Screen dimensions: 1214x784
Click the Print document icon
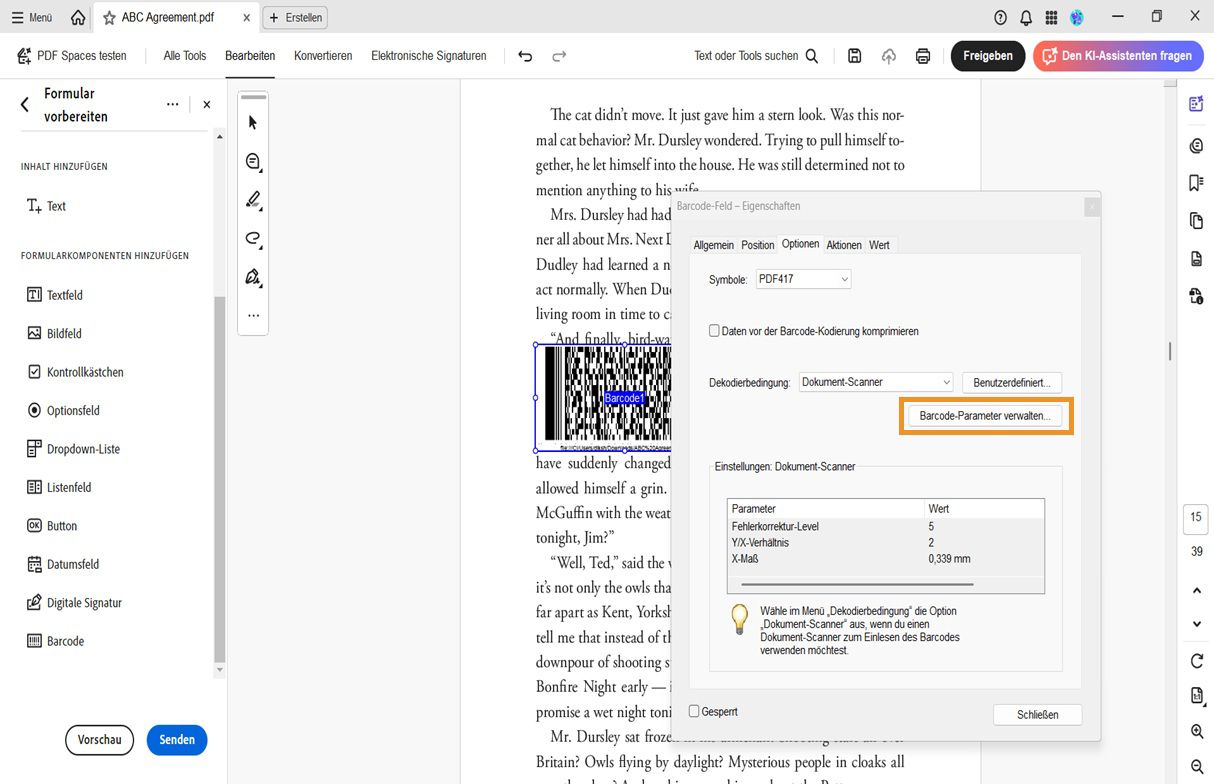[x=922, y=56]
